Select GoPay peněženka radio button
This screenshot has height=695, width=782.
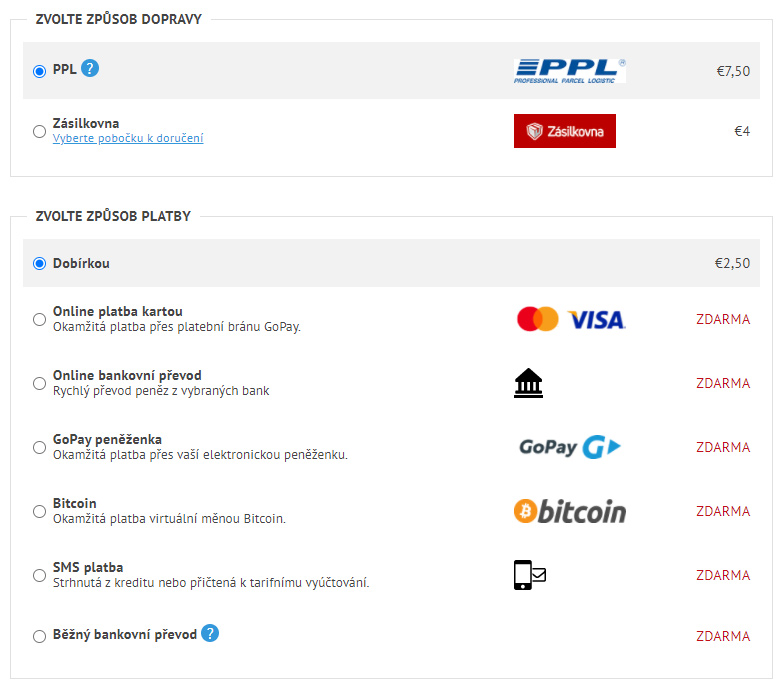click(x=39, y=448)
